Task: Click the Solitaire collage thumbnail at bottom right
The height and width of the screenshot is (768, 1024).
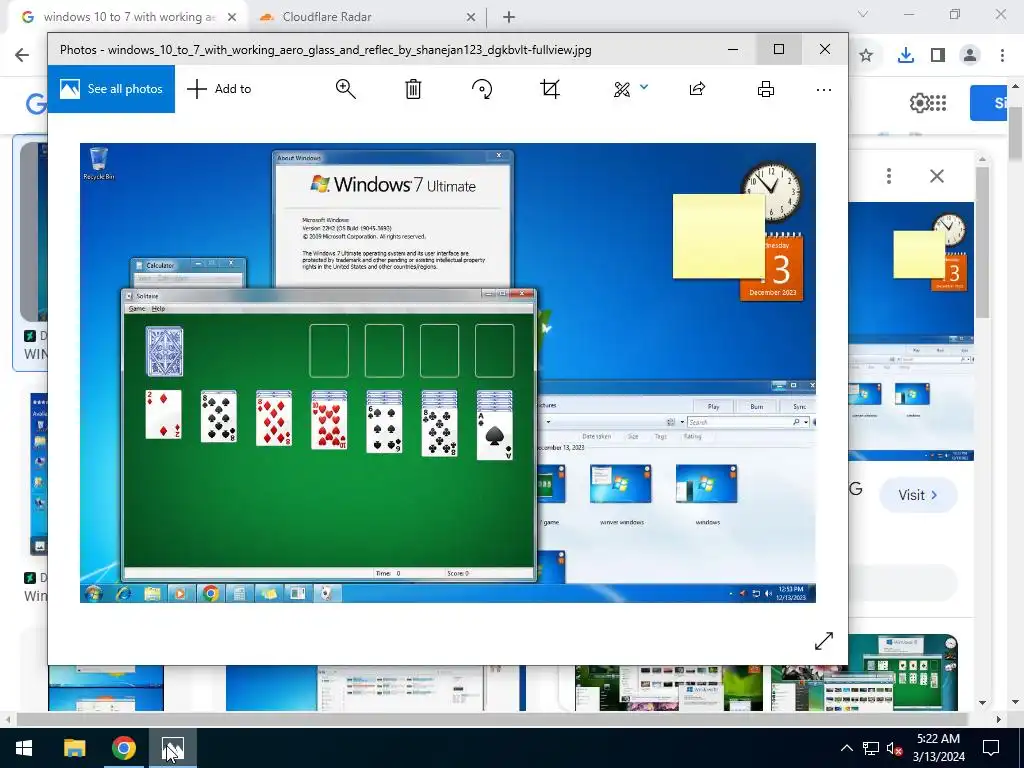Action: [864, 673]
